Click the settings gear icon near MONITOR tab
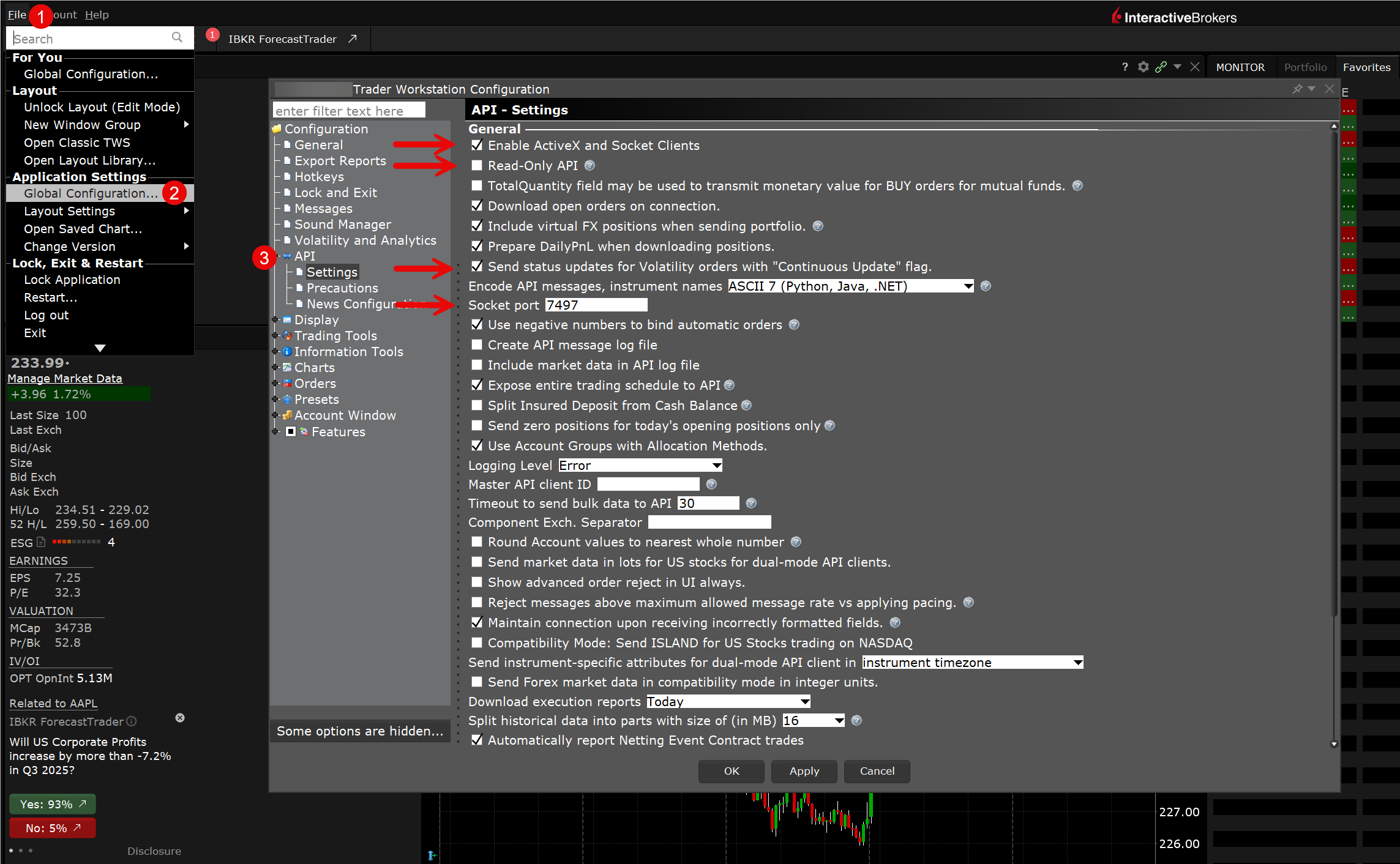 coord(1143,67)
